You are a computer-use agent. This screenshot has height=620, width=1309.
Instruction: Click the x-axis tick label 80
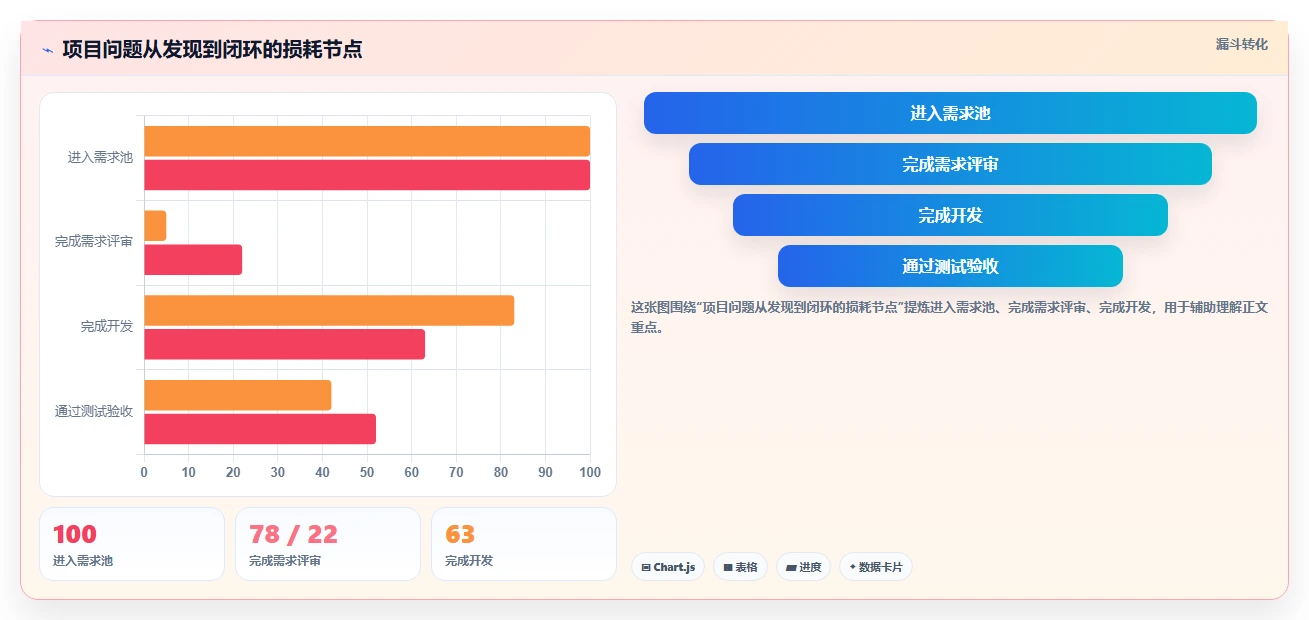click(x=501, y=472)
